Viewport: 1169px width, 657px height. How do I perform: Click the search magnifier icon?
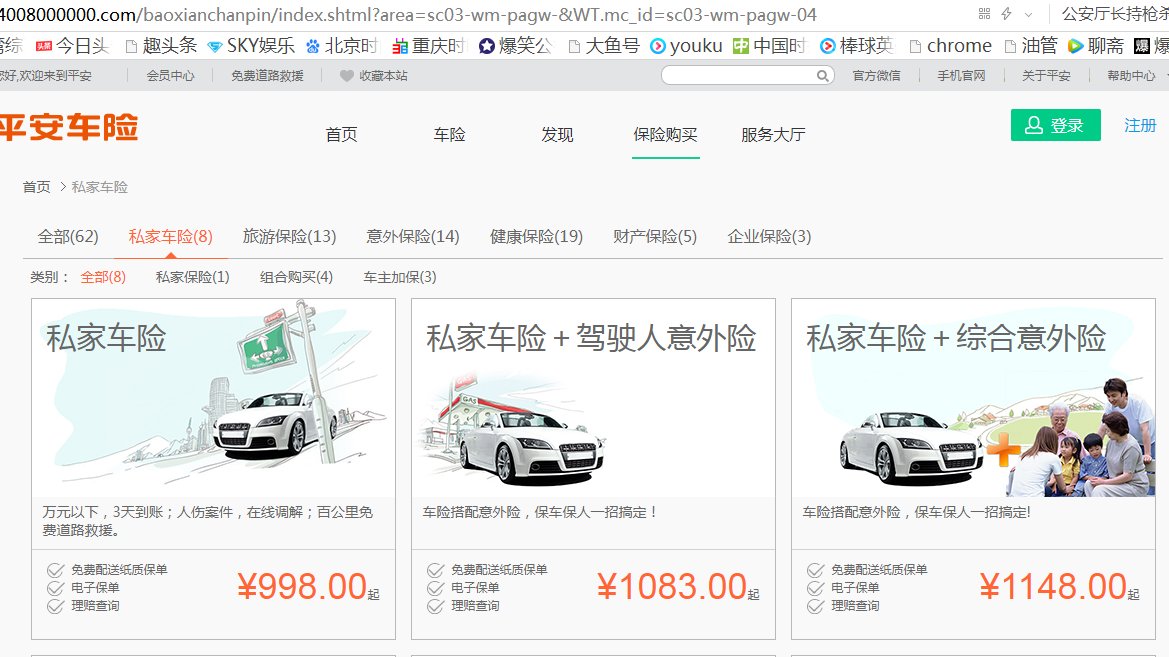pos(822,75)
